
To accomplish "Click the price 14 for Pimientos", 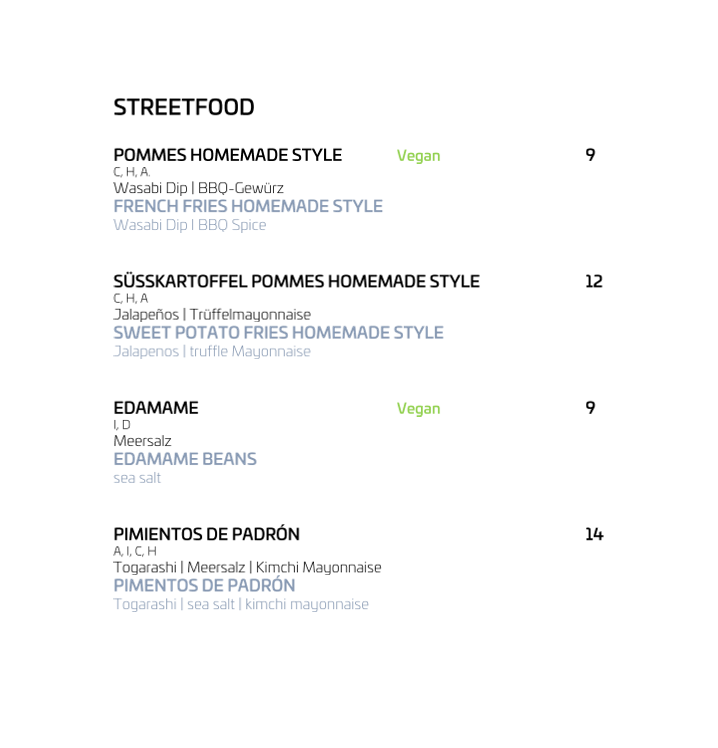I will (x=594, y=534).
